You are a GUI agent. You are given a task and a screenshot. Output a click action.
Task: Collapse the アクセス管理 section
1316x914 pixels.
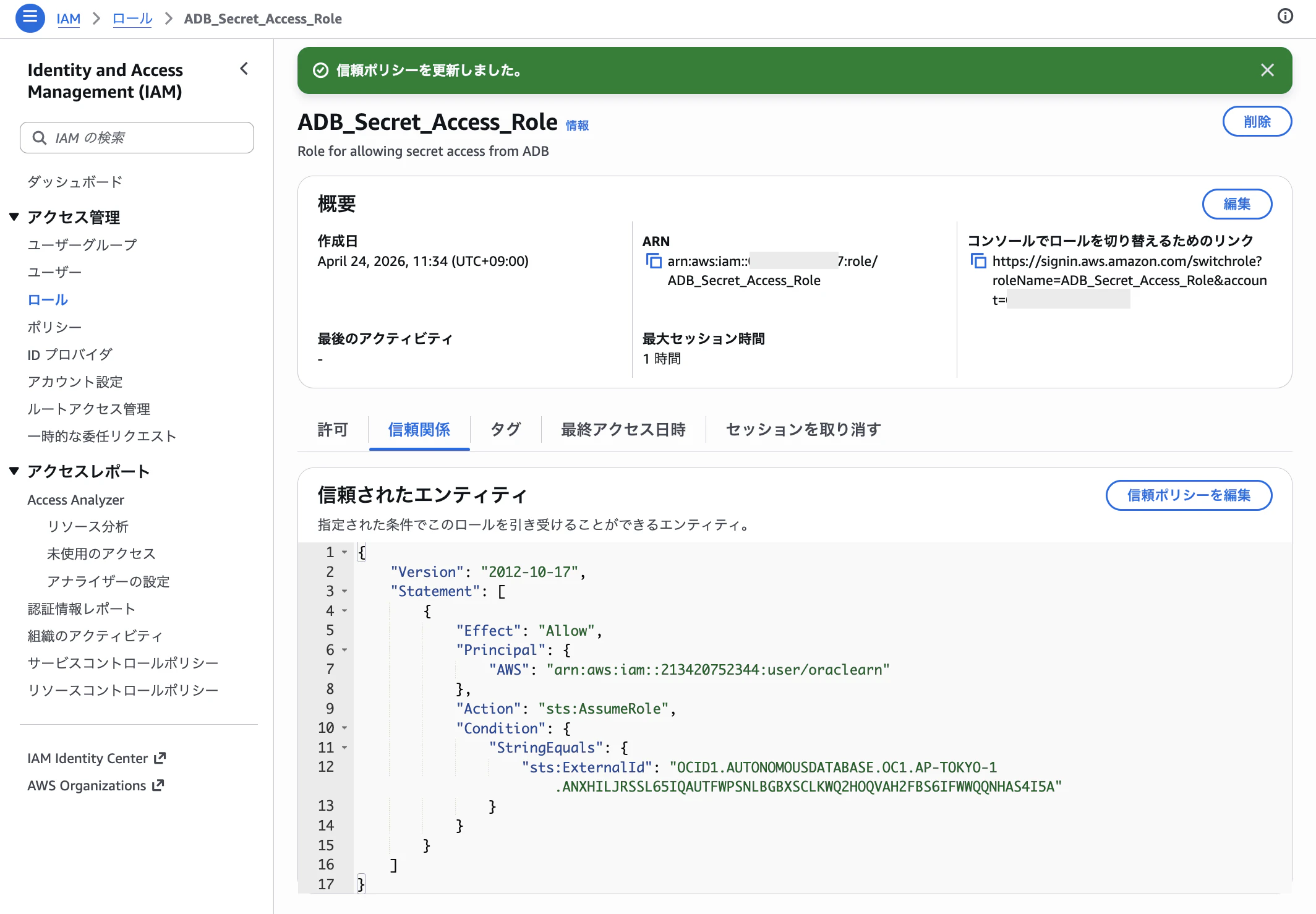14,216
